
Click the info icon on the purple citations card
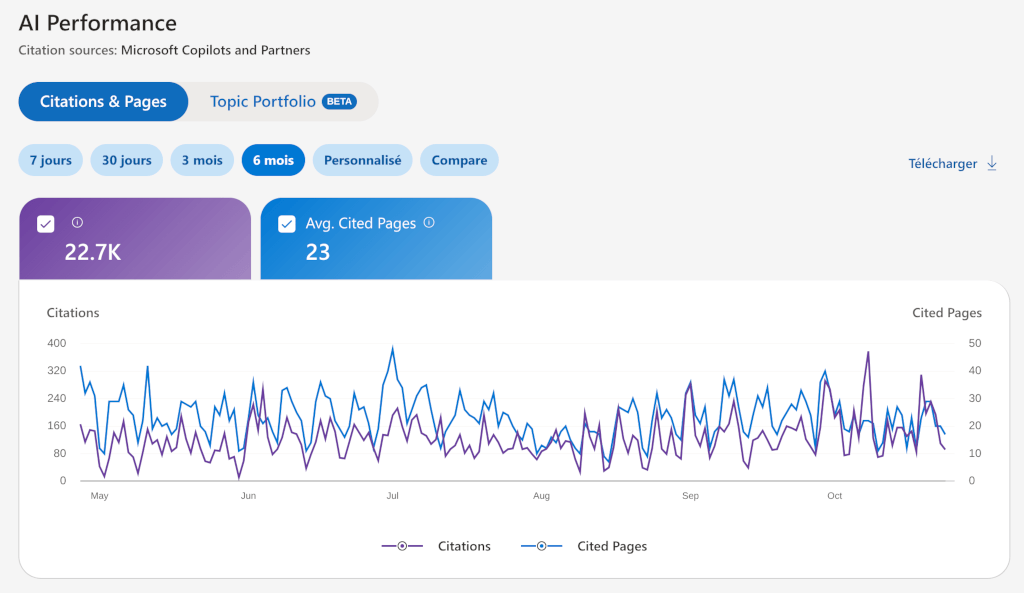coord(77,223)
